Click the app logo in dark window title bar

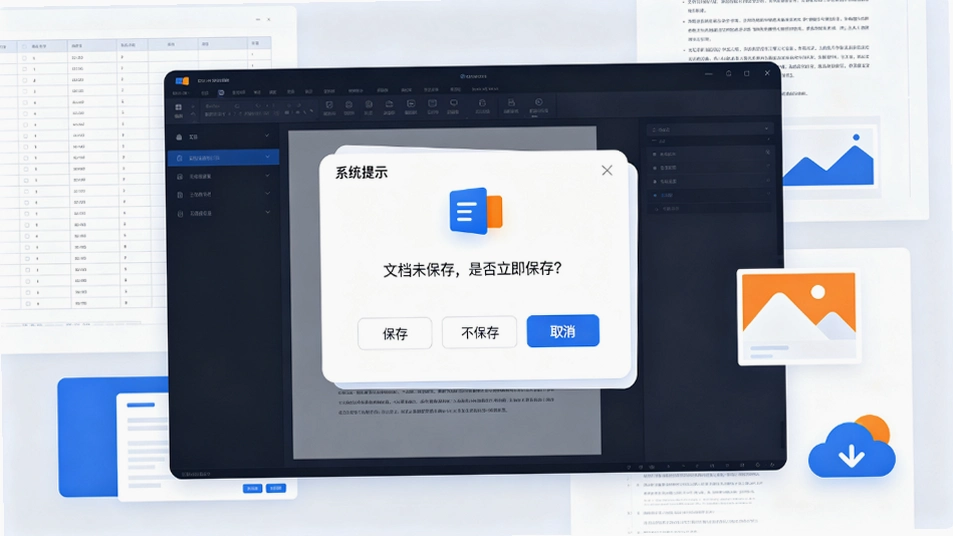[182, 80]
